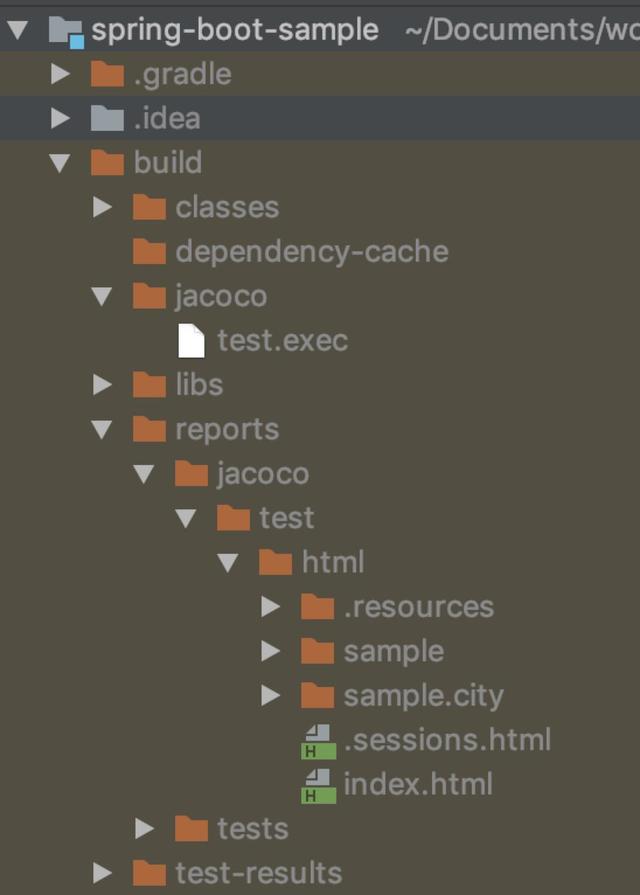The image size is (640, 895).
Task: Expand the .gradle directory
Action: pyautogui.click(x=60, y=73)
